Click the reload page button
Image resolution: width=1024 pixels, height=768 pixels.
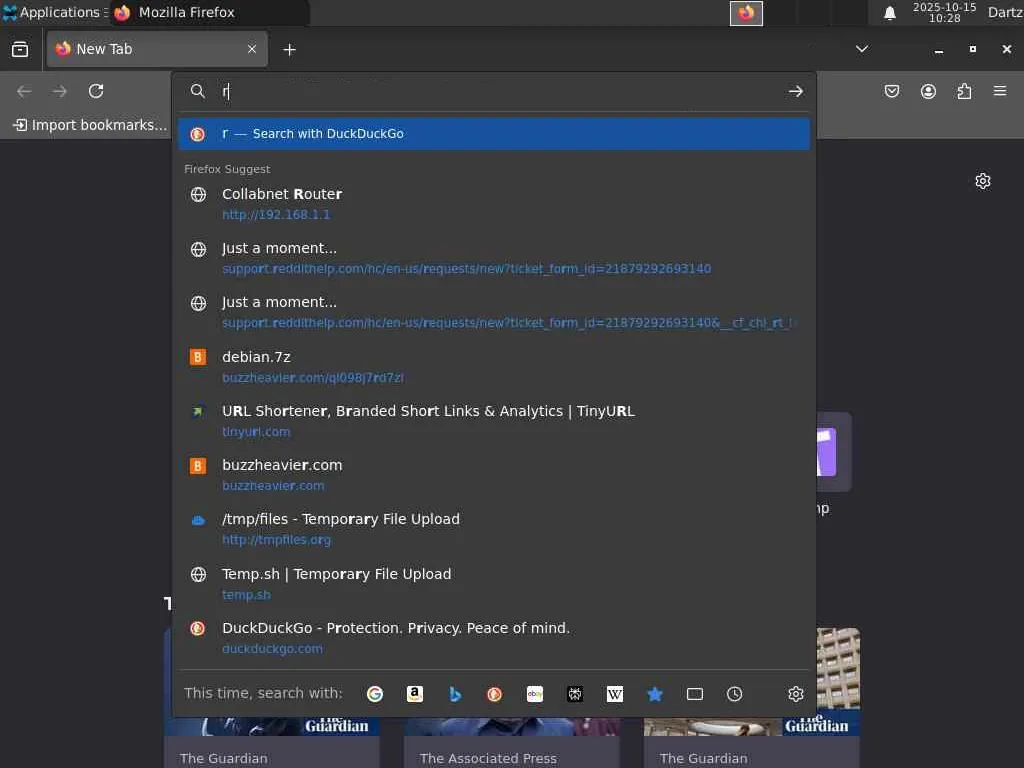pyautogui.click(x=96, y=91)
